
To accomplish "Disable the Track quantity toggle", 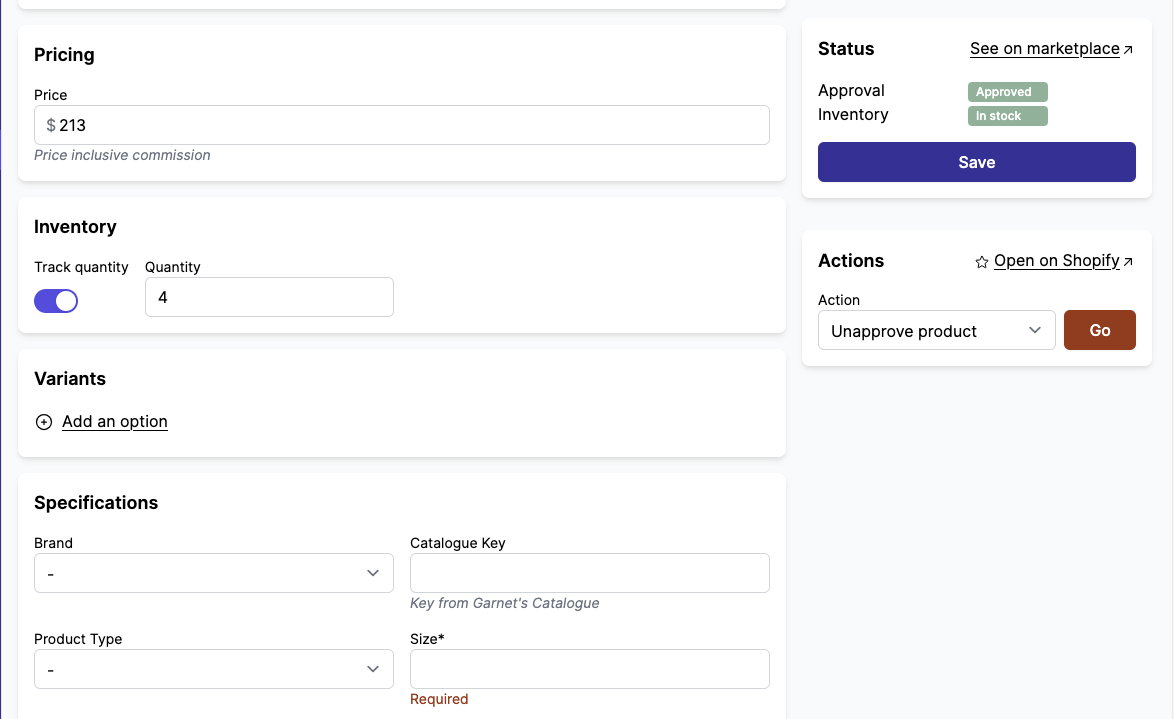I will click(56, 301).
